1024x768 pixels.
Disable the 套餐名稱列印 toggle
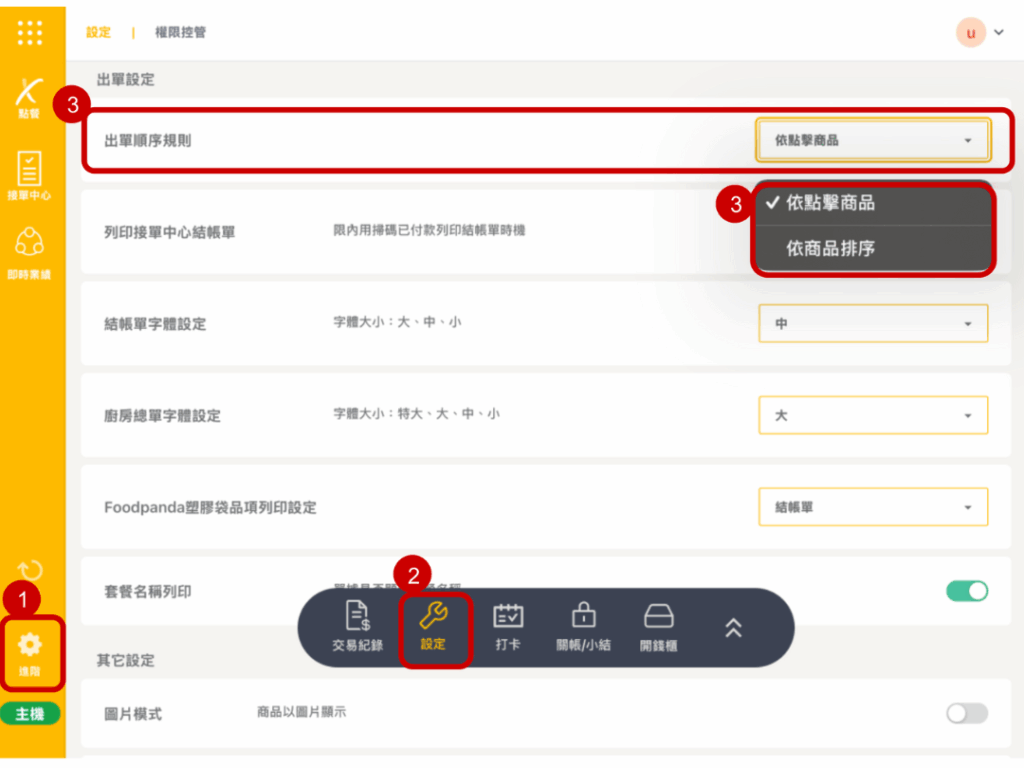click(966, 591)
